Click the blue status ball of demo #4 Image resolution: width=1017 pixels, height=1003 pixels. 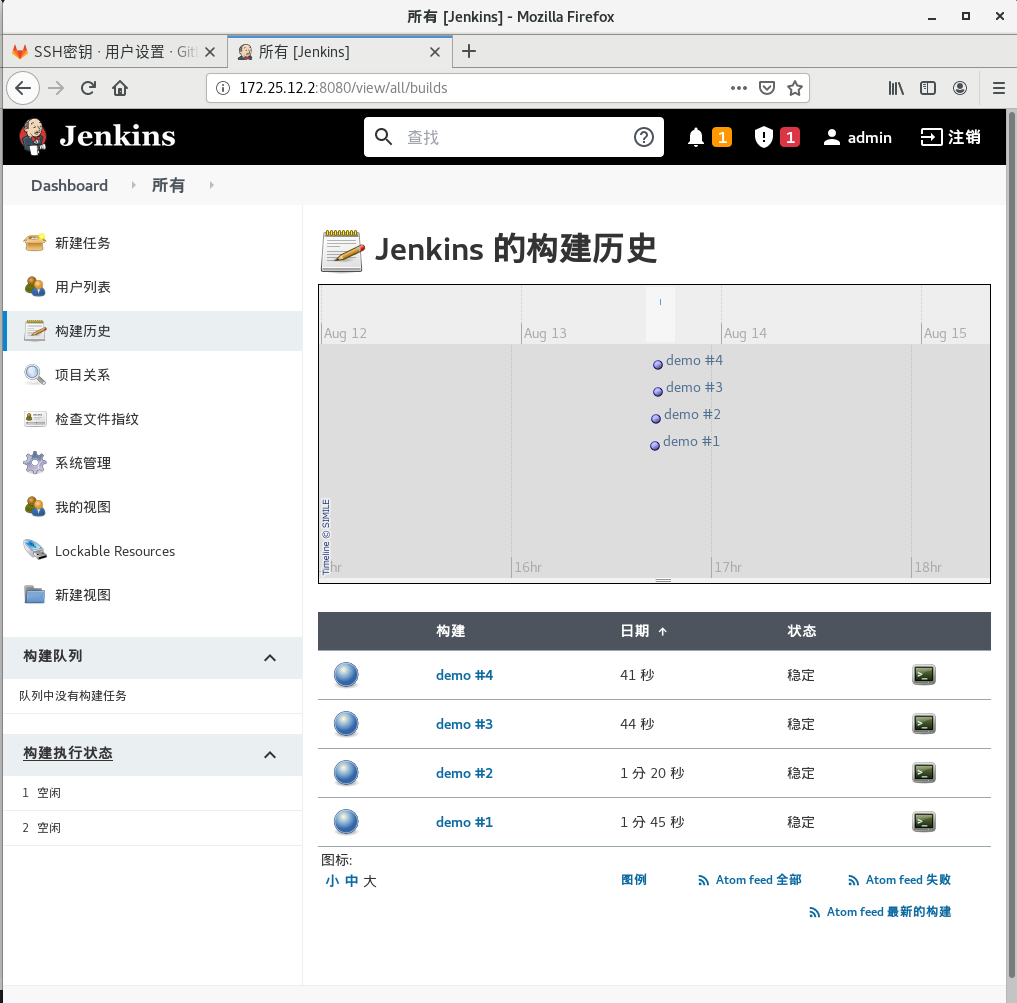coord(346,675)
